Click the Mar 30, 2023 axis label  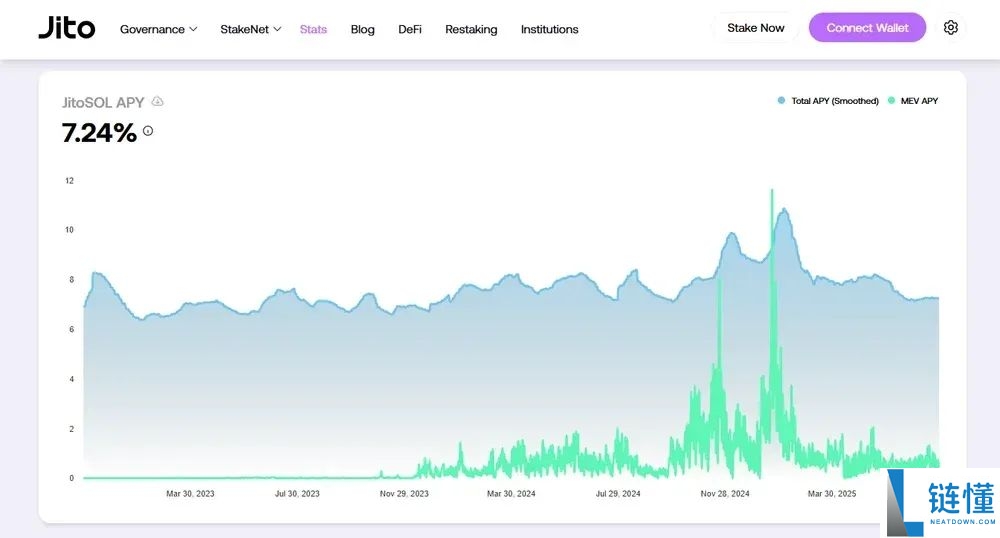pyautogui.click(x=190, y=493)
